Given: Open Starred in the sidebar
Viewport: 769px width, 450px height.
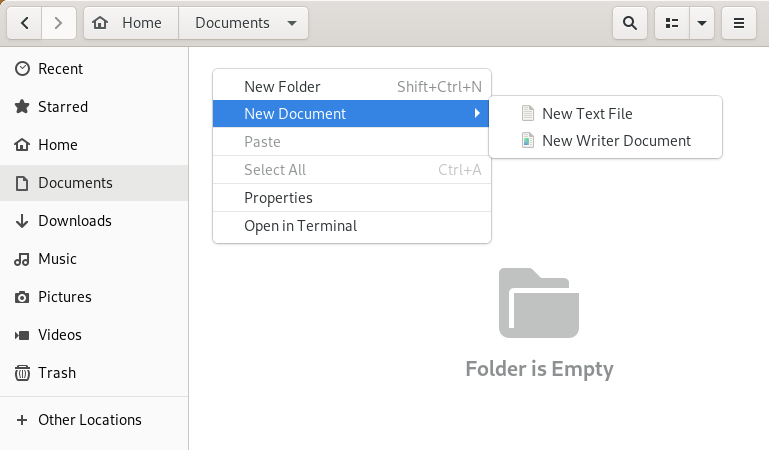Looking at the screenshot, I should pyautogui.click(x=62, y=107).
